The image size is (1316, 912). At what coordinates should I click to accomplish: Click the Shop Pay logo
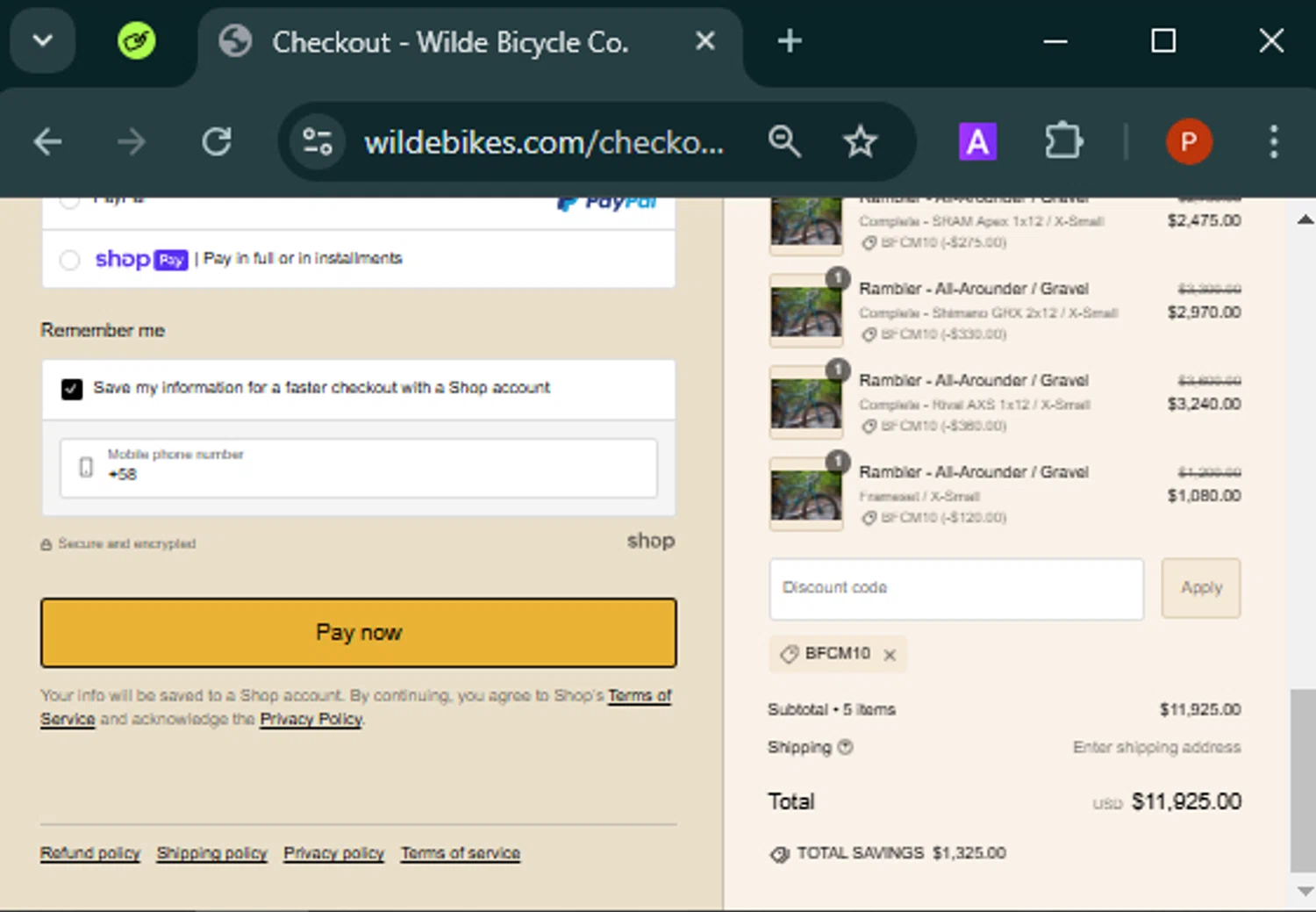click(141, 259)
